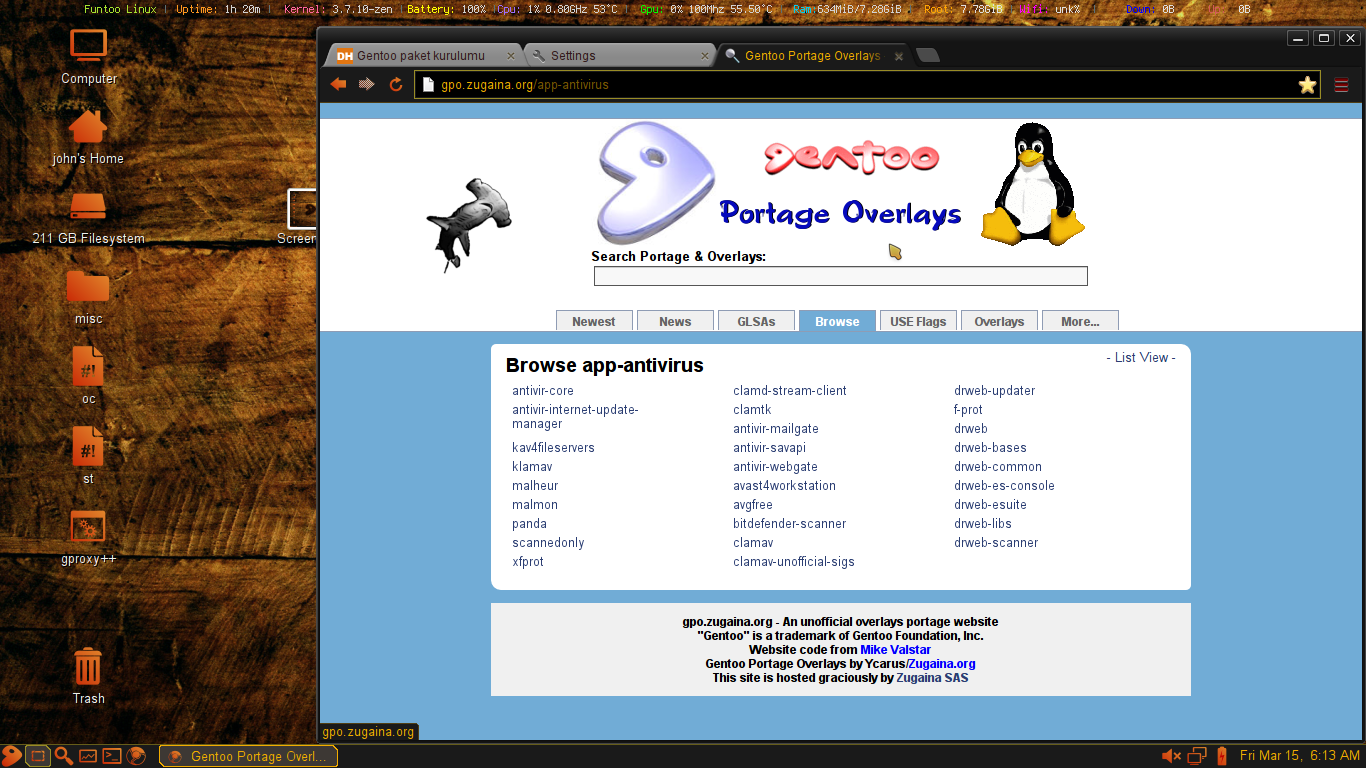Click the show desktop taskbar icon
The height and width of the screenshot is (768, 1366).
tap(38, 756)
